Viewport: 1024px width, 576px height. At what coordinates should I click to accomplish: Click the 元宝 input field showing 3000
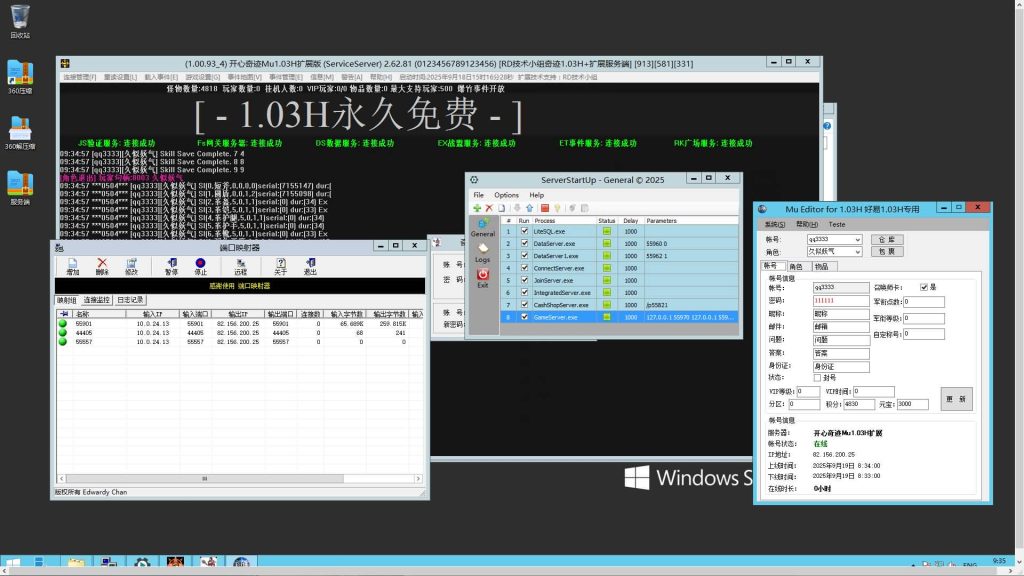point(913,404)
